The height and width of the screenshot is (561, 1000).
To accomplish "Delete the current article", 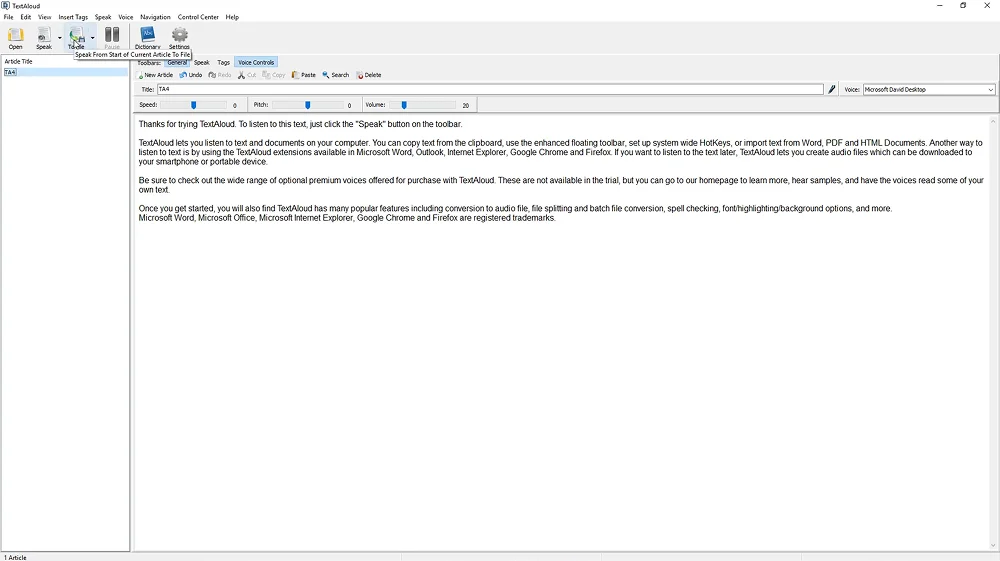I will tap(368, 75).
